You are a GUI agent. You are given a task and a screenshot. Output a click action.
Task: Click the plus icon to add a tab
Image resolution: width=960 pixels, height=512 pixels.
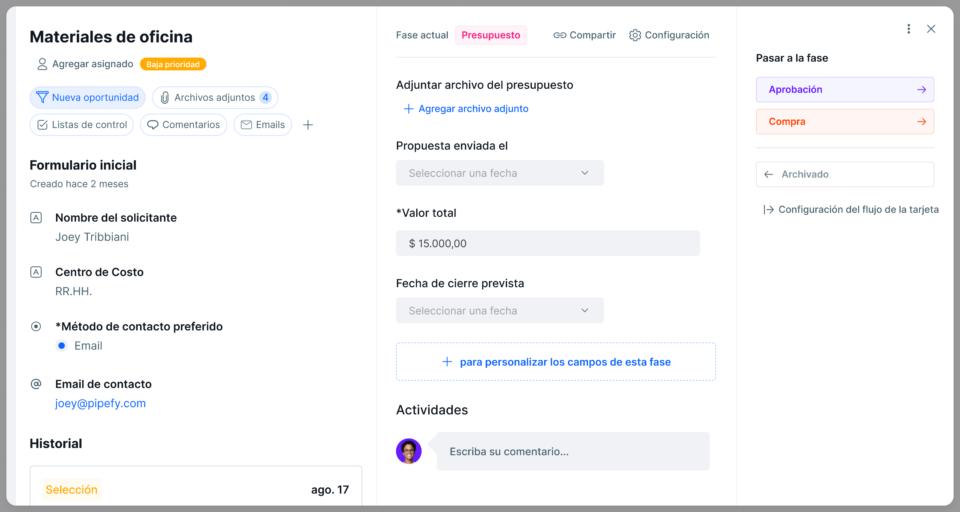coord(308,125)
